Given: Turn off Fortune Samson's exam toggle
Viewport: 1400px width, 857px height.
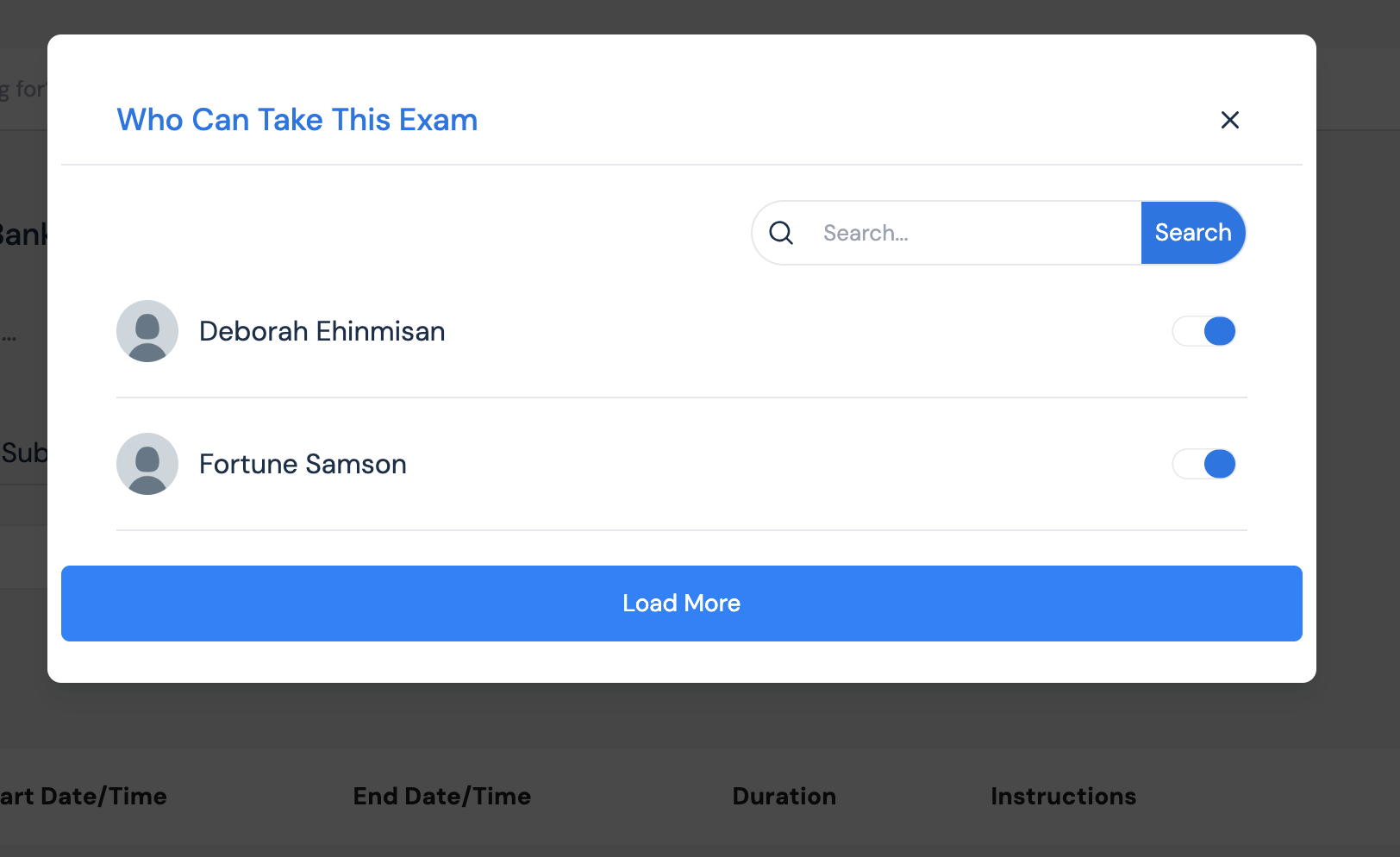Looking at the screenshot, I should click(1204, 464).
